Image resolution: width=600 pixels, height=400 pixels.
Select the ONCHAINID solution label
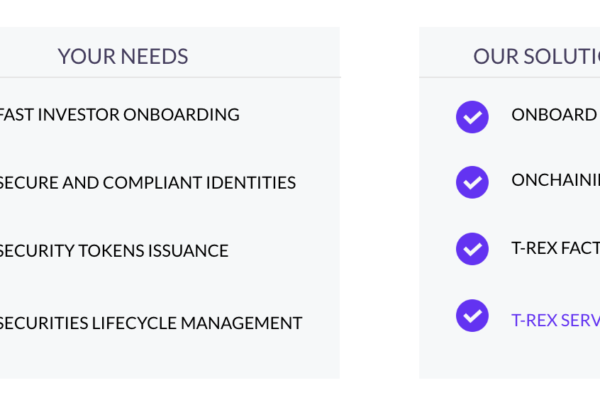click(556, 180)
